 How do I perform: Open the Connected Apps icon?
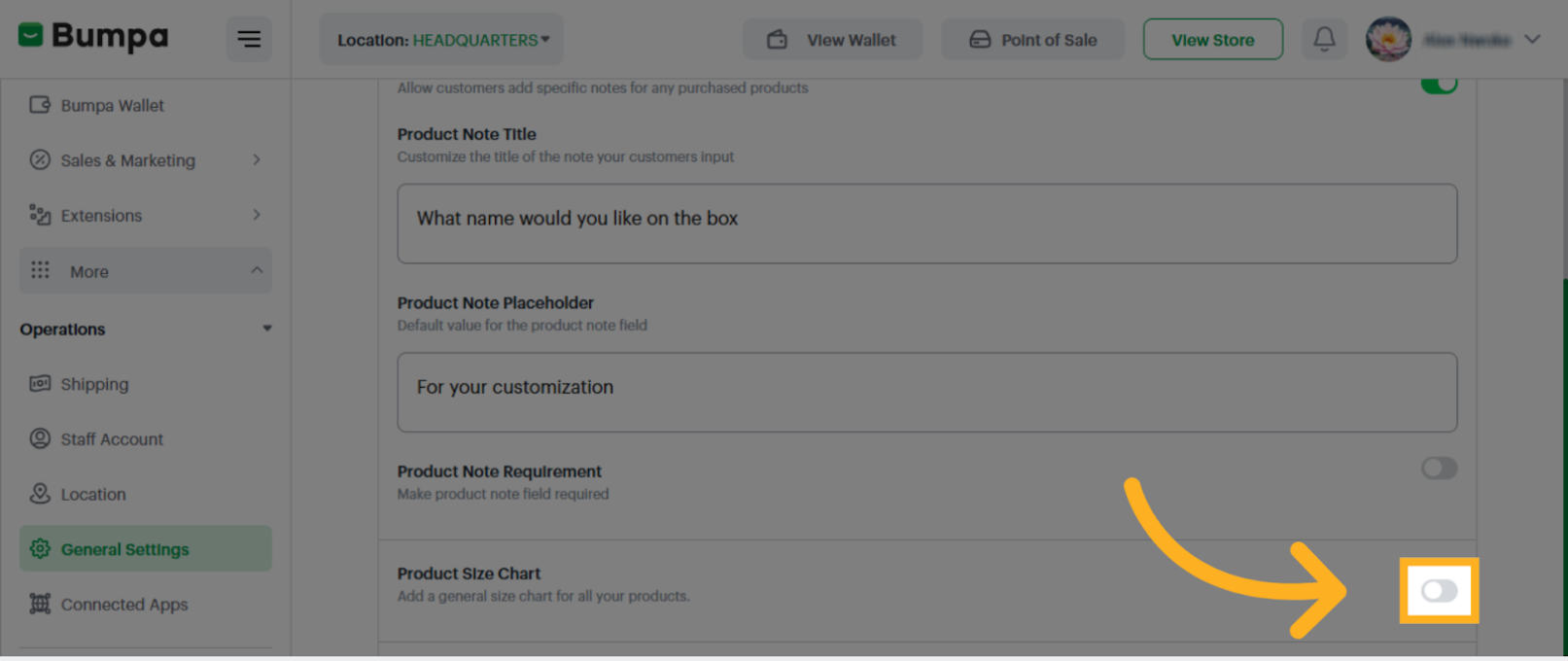point(40,604)
